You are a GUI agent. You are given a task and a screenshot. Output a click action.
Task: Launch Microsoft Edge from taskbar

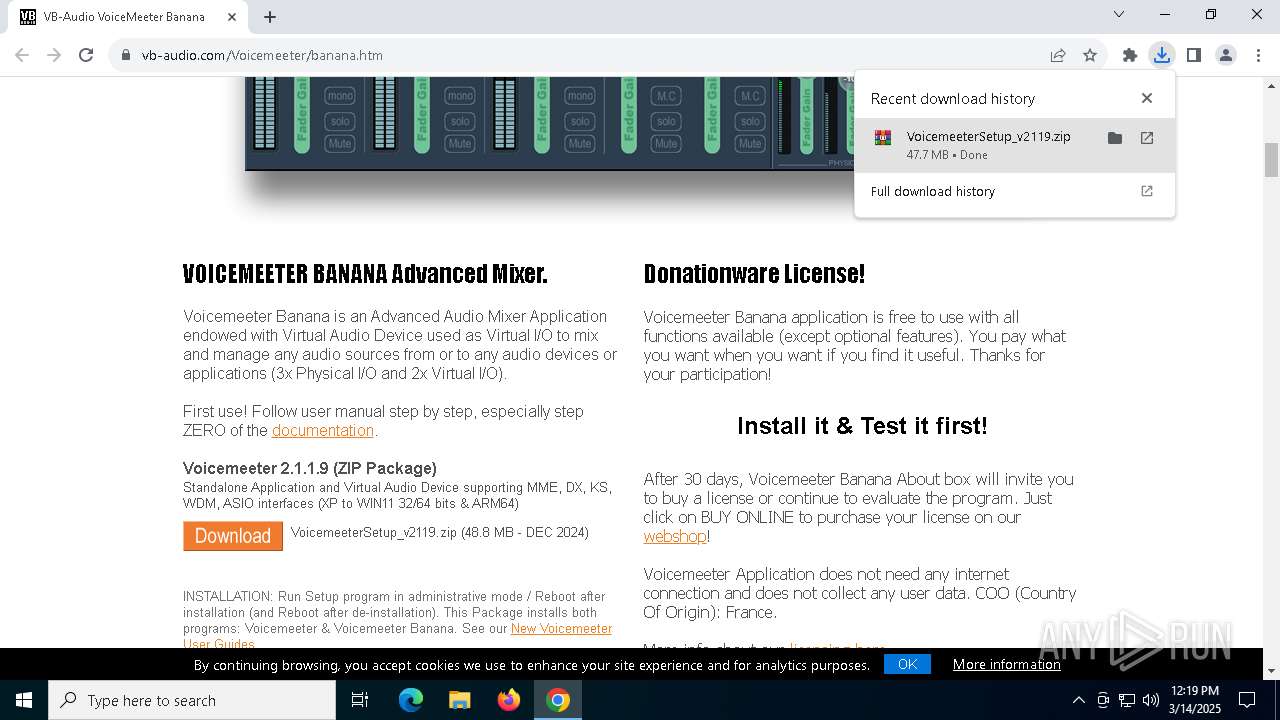411,700
